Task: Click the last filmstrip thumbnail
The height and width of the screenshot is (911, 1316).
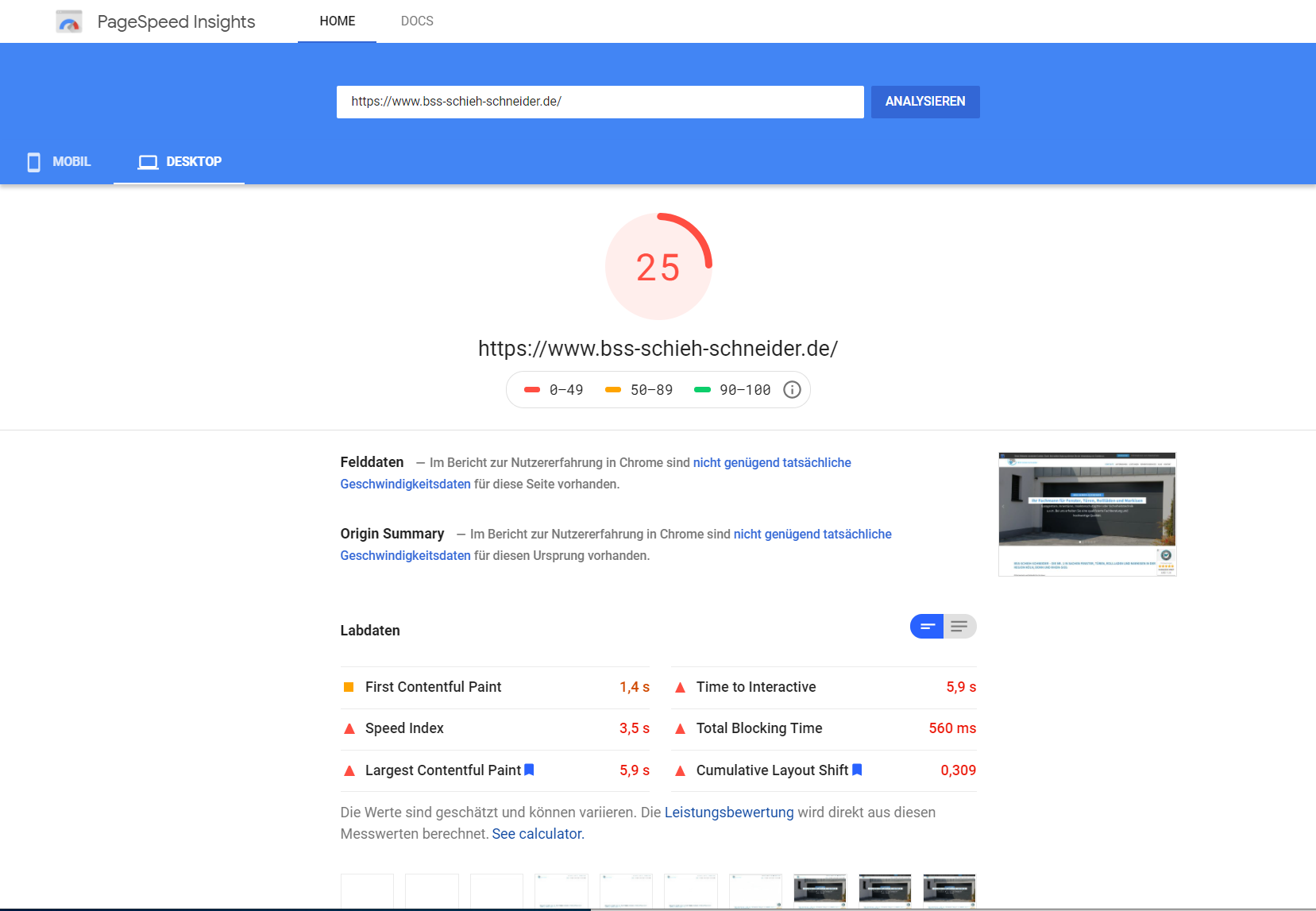Action: point(950,891)
